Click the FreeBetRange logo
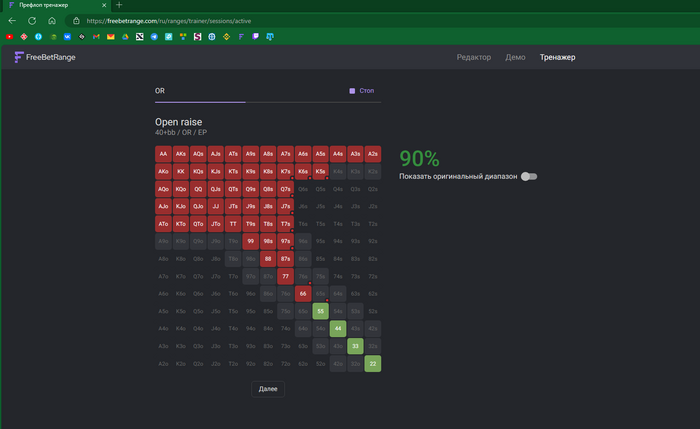700x429 pixels. pos(45,57)
